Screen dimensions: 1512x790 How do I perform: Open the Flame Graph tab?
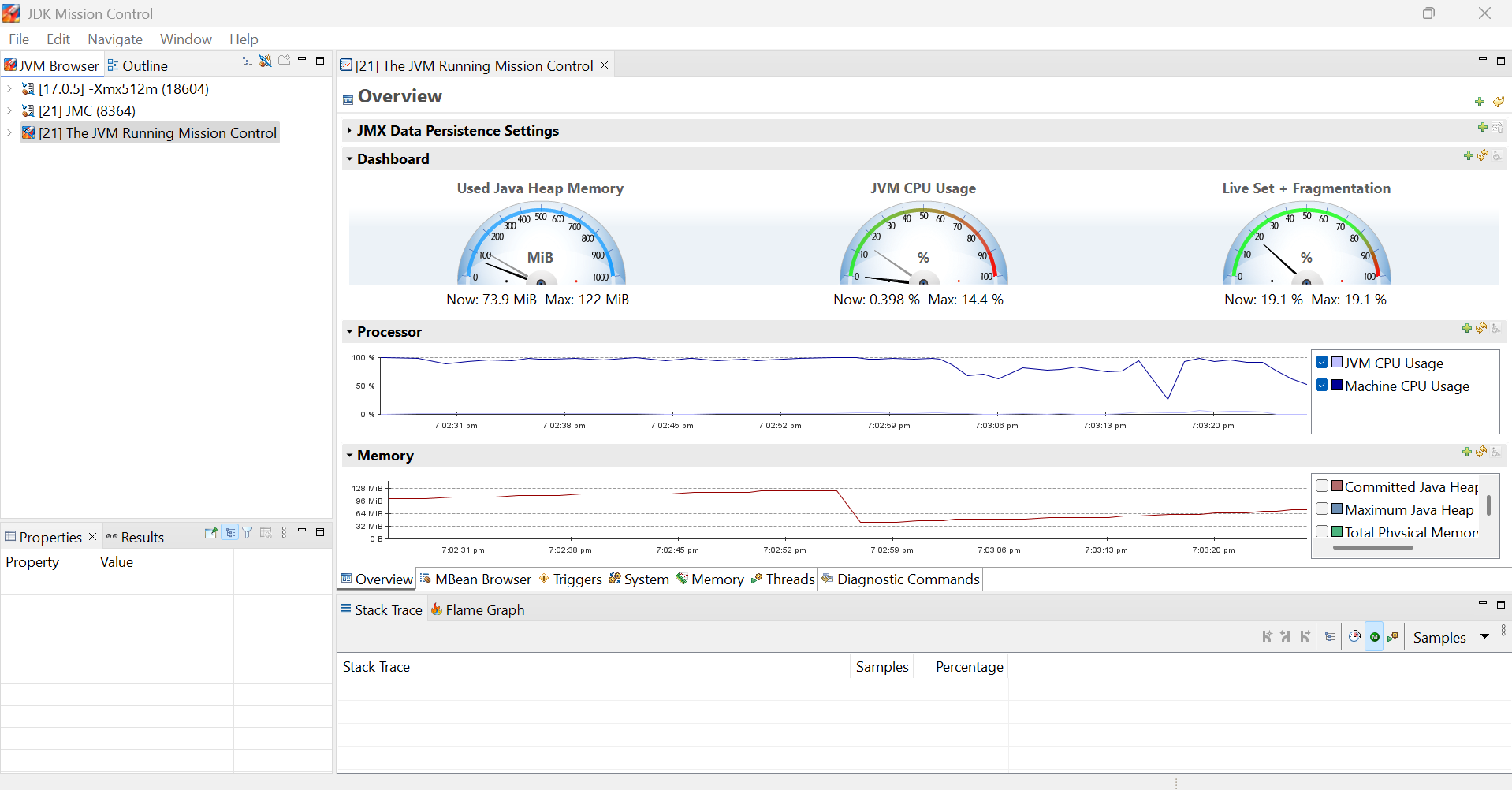coord(478,610)
